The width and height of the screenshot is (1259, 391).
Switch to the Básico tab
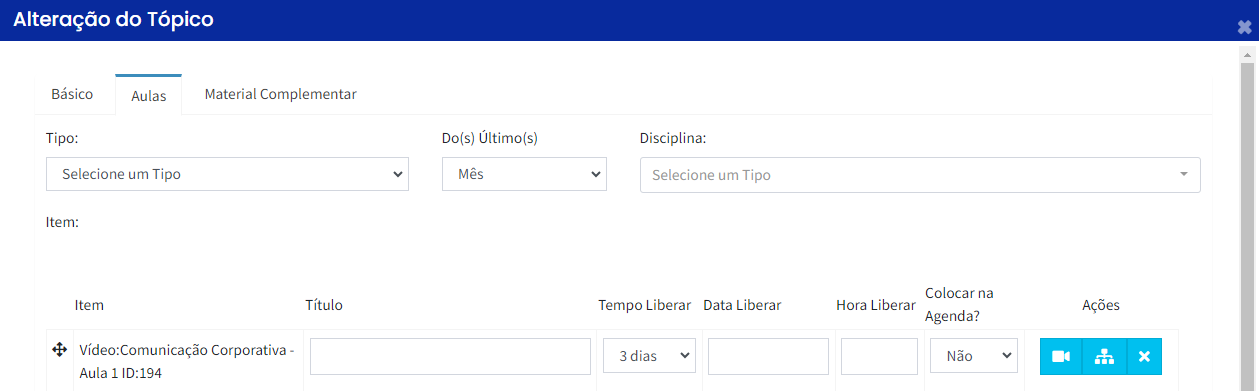[x=72, y=94]
